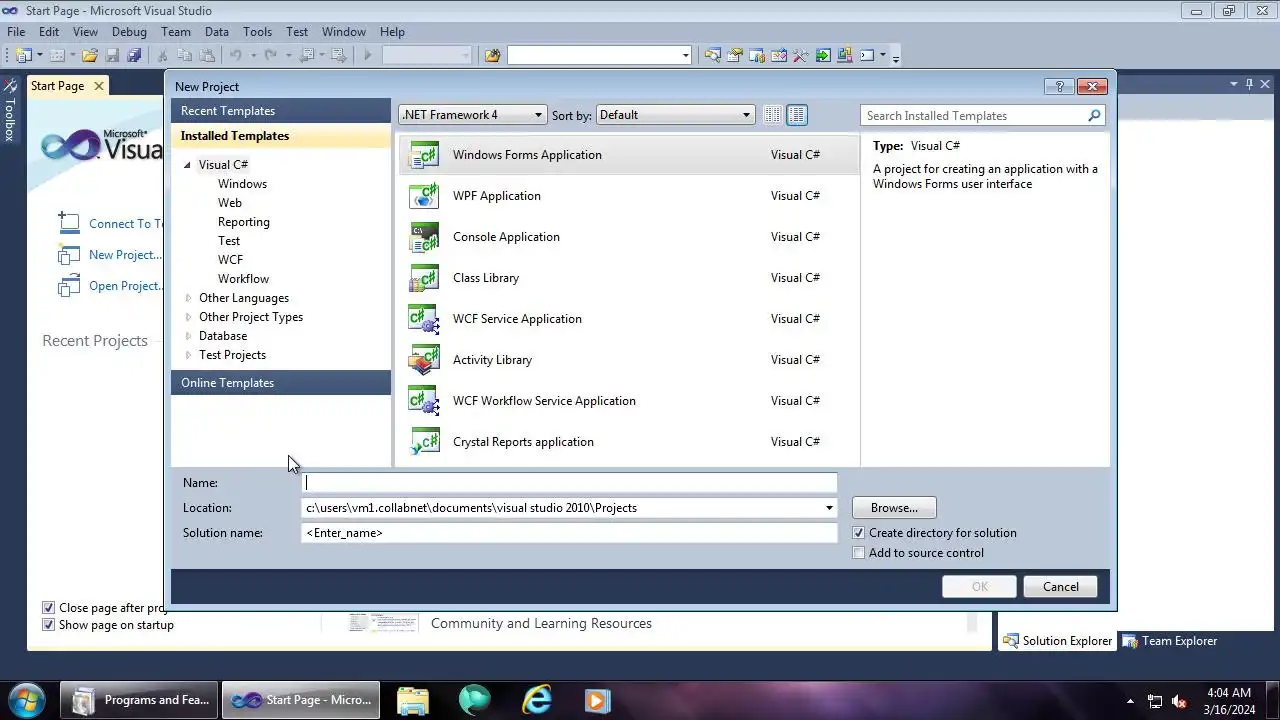Expand the Other Languages tree node
The width and height of the screenshot is (1280, 720).
tap(188, 298)
